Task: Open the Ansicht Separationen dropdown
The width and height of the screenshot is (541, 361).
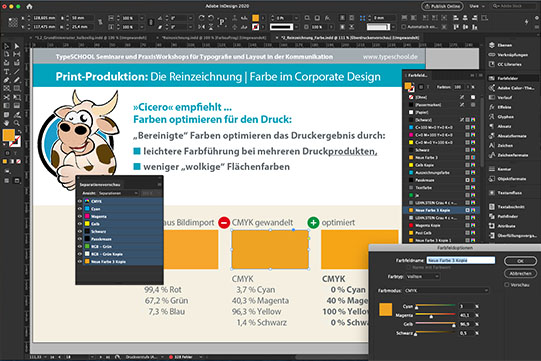Action: coord(118,193)
